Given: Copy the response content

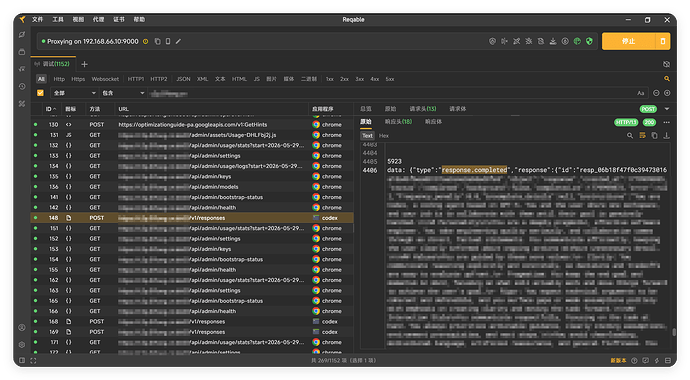Looking at the screenshot, I should pyautogui.click(x=654, y=135).
